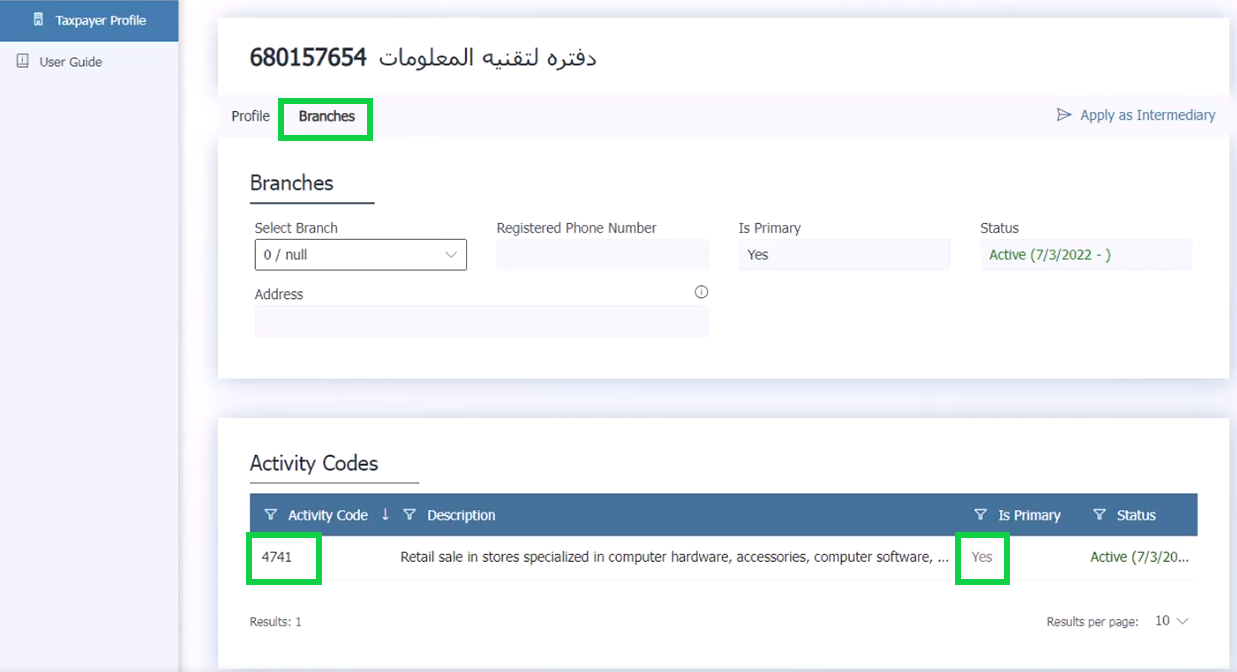
Task: Switch to the Branches tab
Action: [326, 116]
